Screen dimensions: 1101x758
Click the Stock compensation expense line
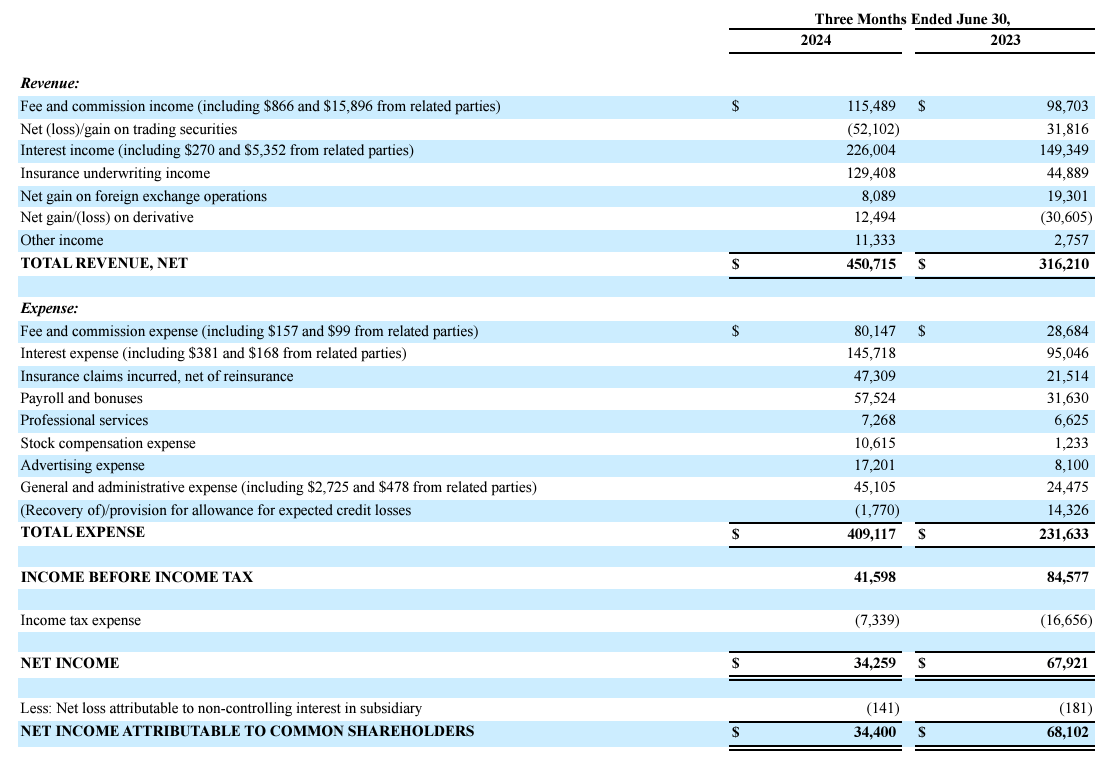pos(95,443)
